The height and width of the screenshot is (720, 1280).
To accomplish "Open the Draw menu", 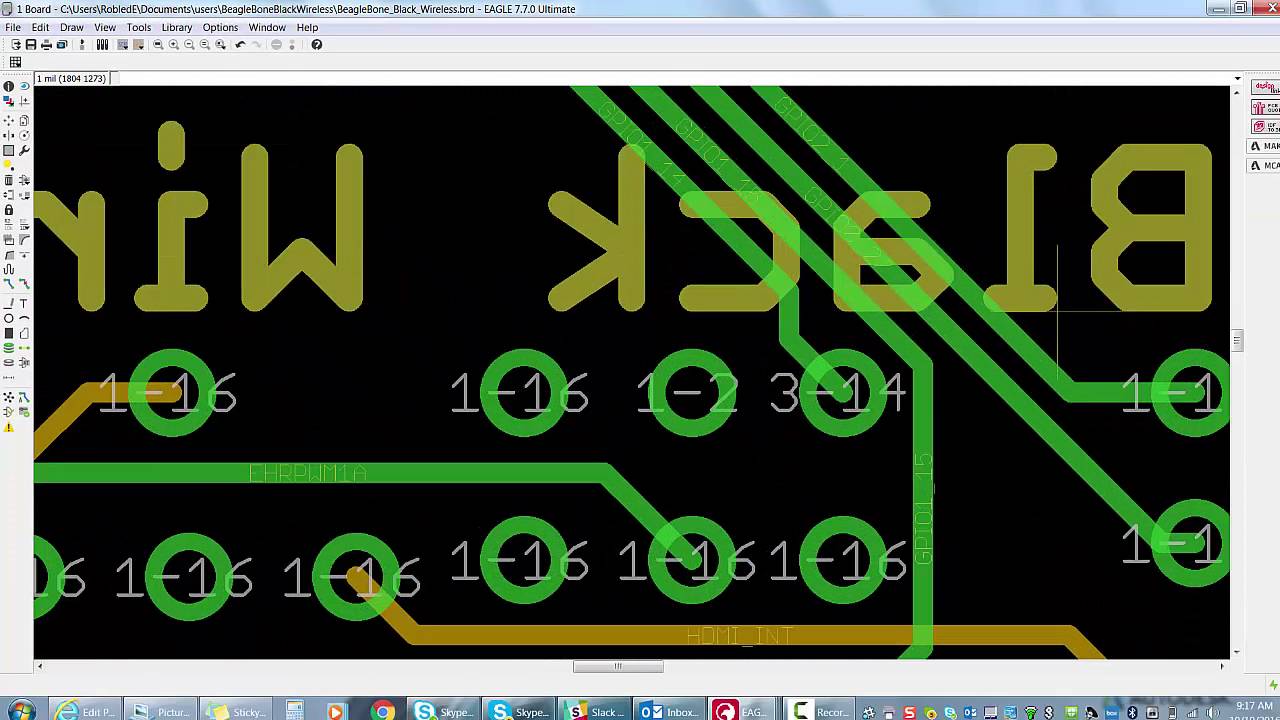I will 72,27.
